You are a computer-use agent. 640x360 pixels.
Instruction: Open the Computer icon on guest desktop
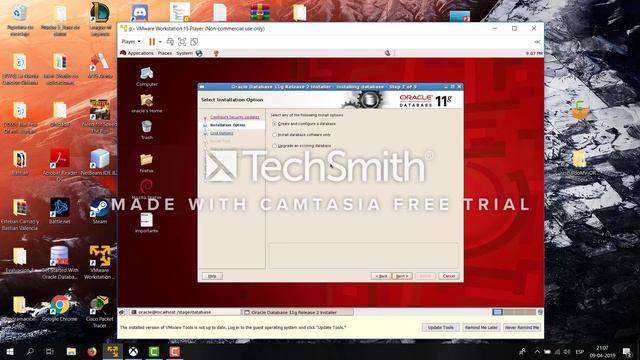pos(147,76)
